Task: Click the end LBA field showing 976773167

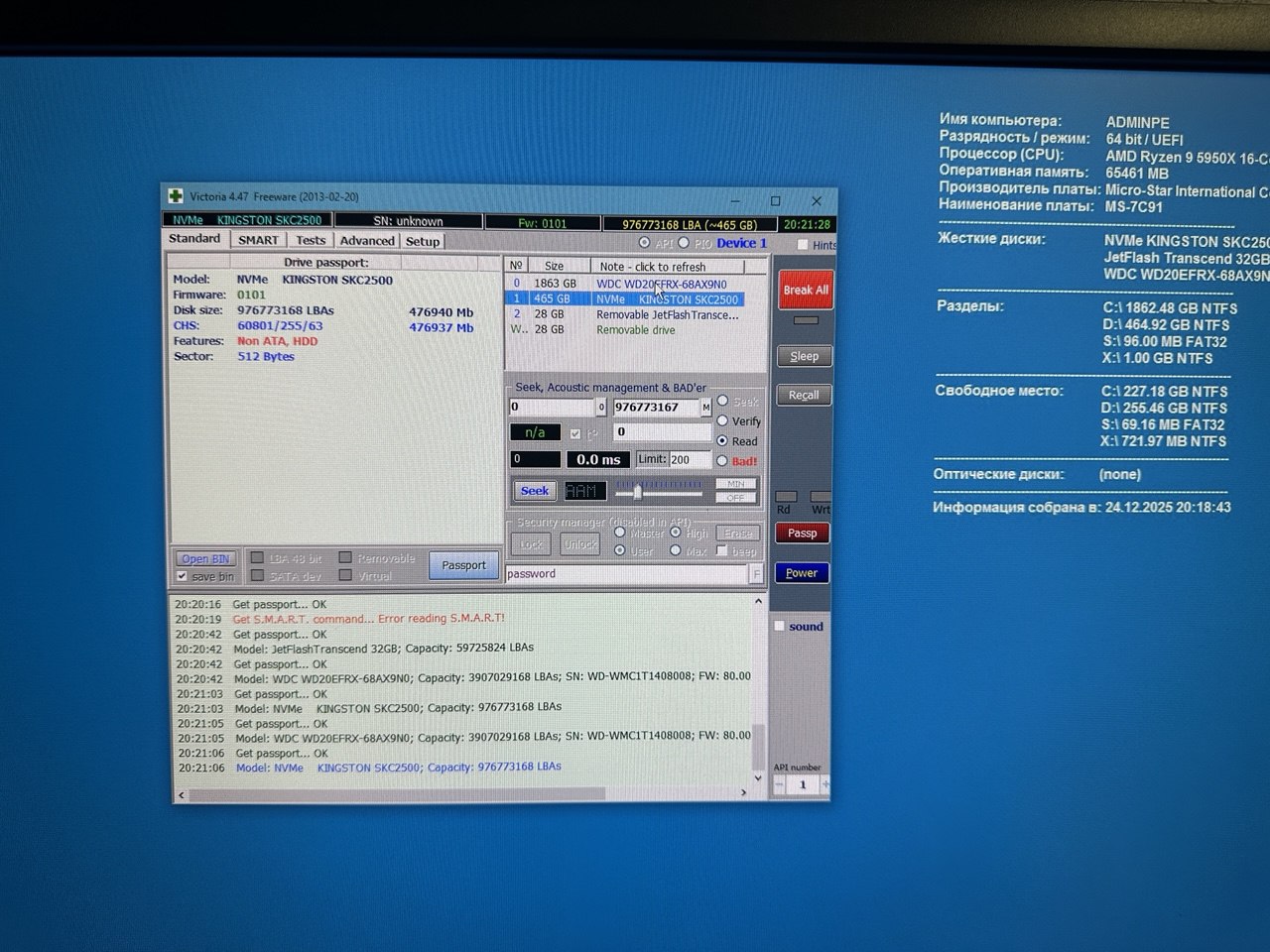Action: pos(656,407)
